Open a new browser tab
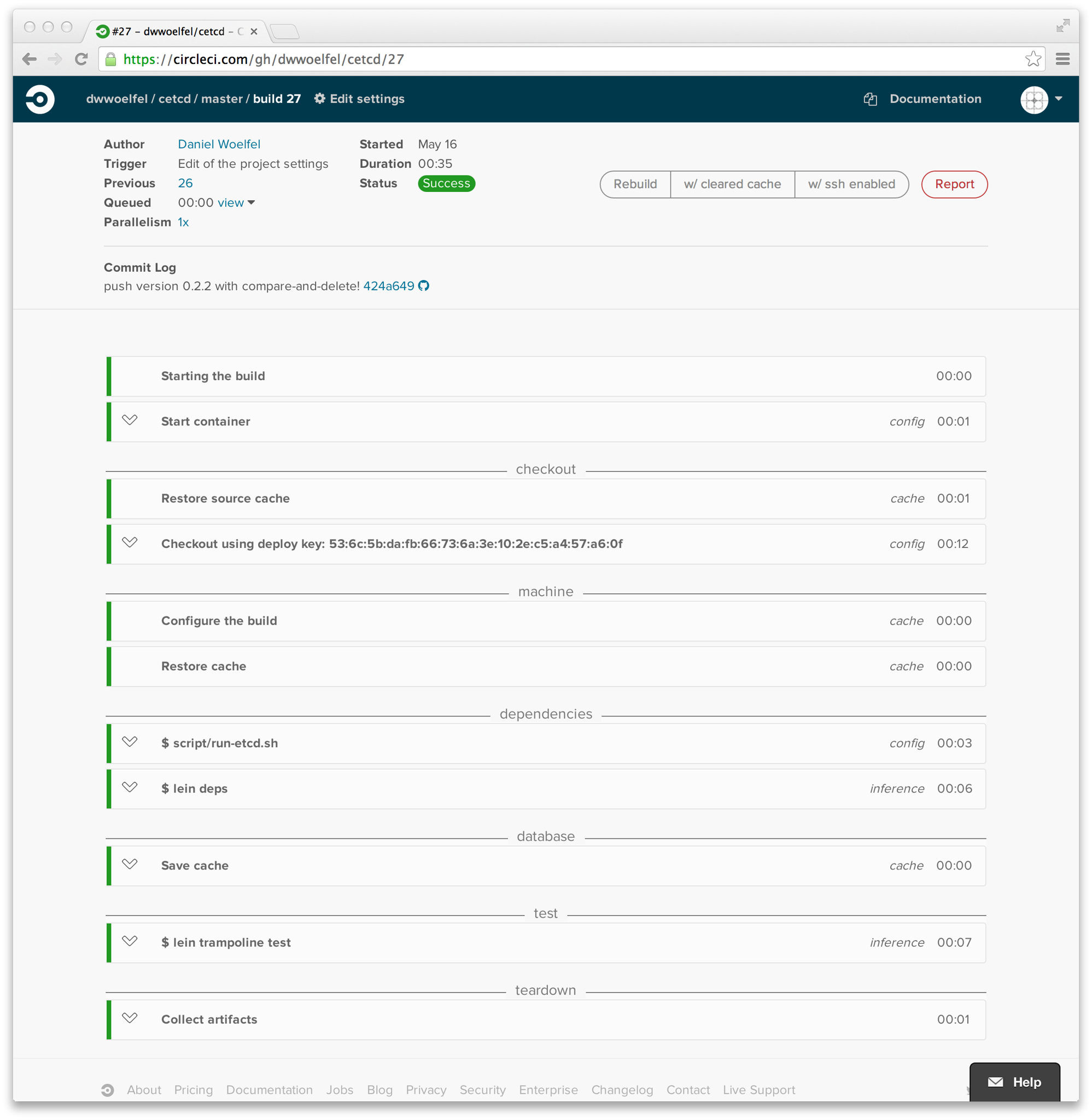The width and height of the screenshot is (1092, 1120). click(284, 32)
